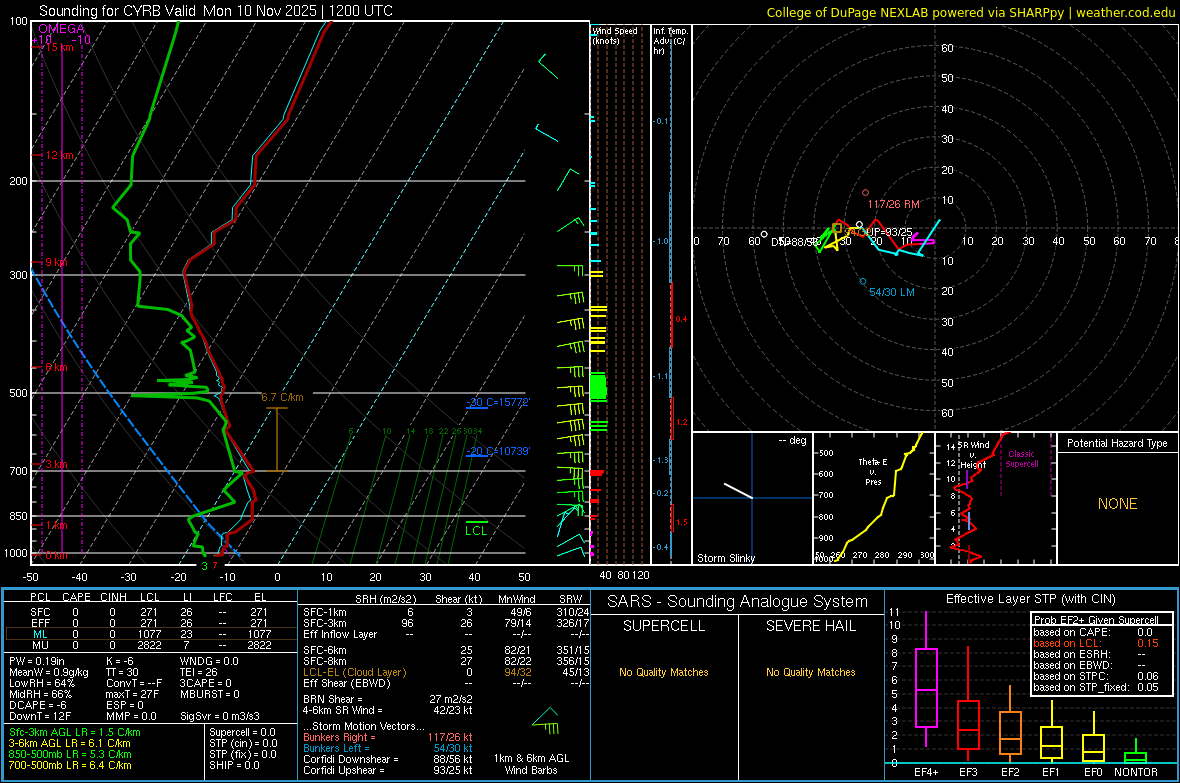
Task: Click the '9 km' height marker label
Action: click(x=56, y=262)
